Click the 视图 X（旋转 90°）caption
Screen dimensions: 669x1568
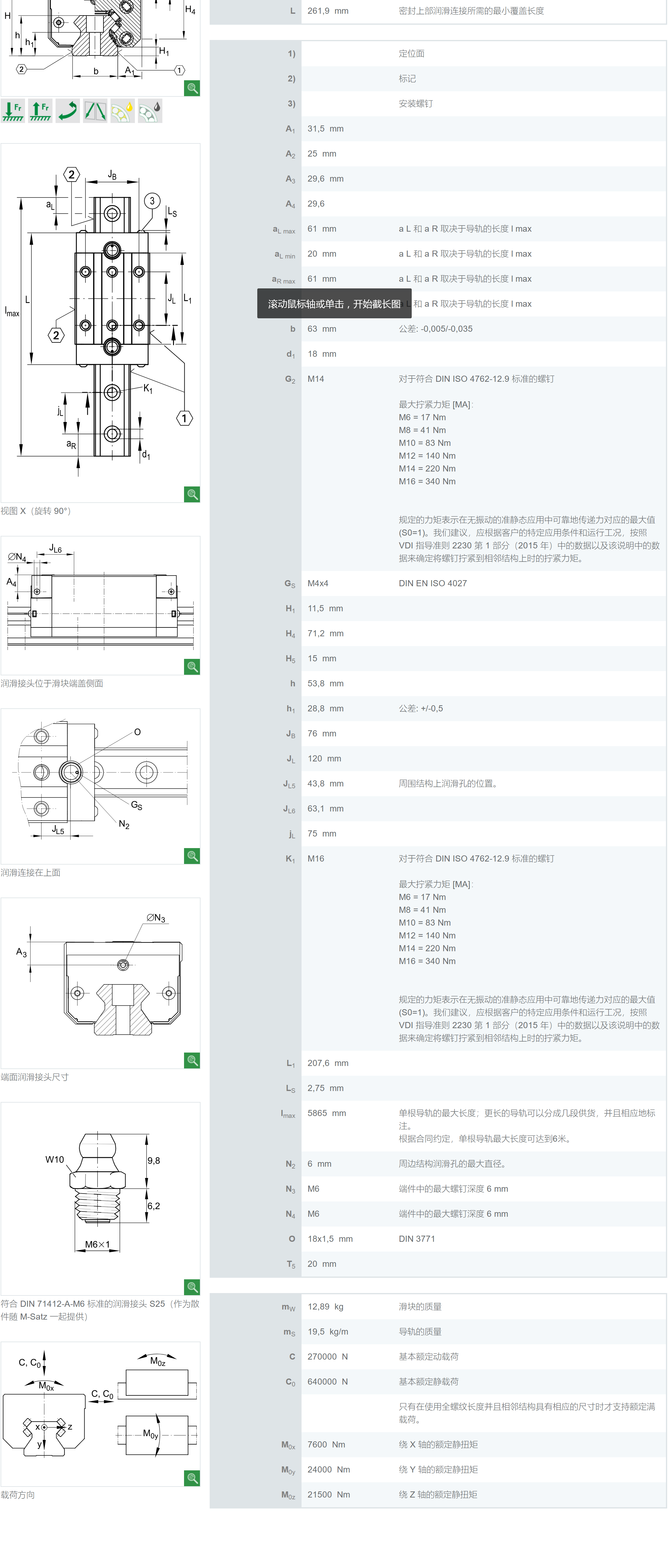38,511
